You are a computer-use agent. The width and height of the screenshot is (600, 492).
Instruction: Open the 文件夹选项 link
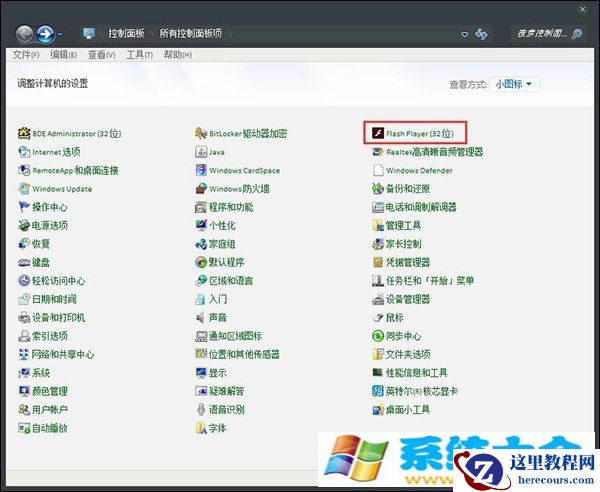point(408,354)
